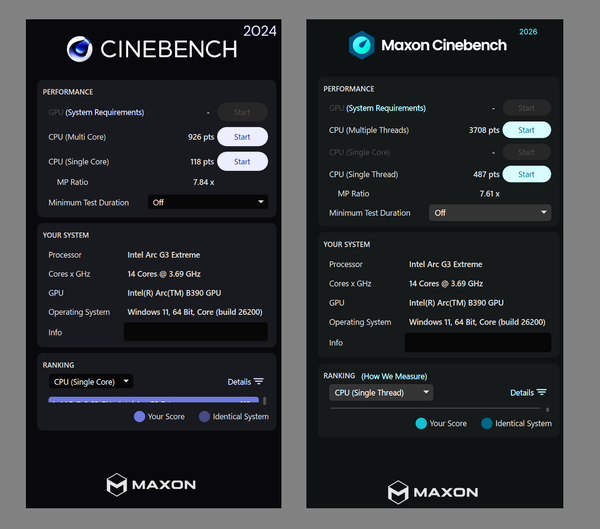Open Minimum Test Duration dropdown in Cinebench 2026

(x=490, y=212)
